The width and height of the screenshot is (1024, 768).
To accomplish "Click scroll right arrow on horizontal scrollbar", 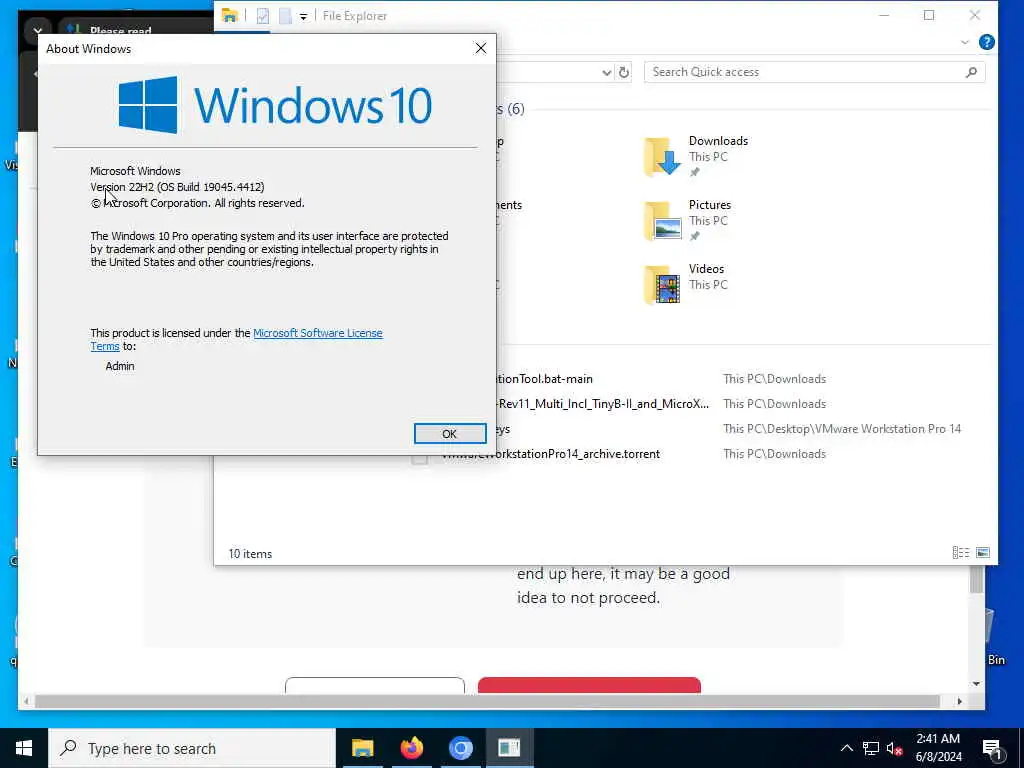I will (x=959, y=701).
